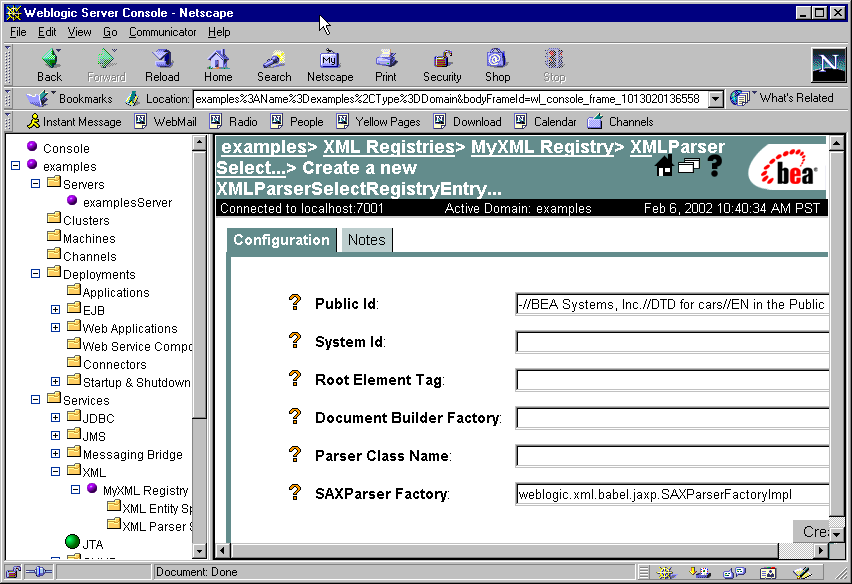The height and width of the screenshot is (584, 852).
Task: Click the Netscape N logo
Action: coord(828,65)
